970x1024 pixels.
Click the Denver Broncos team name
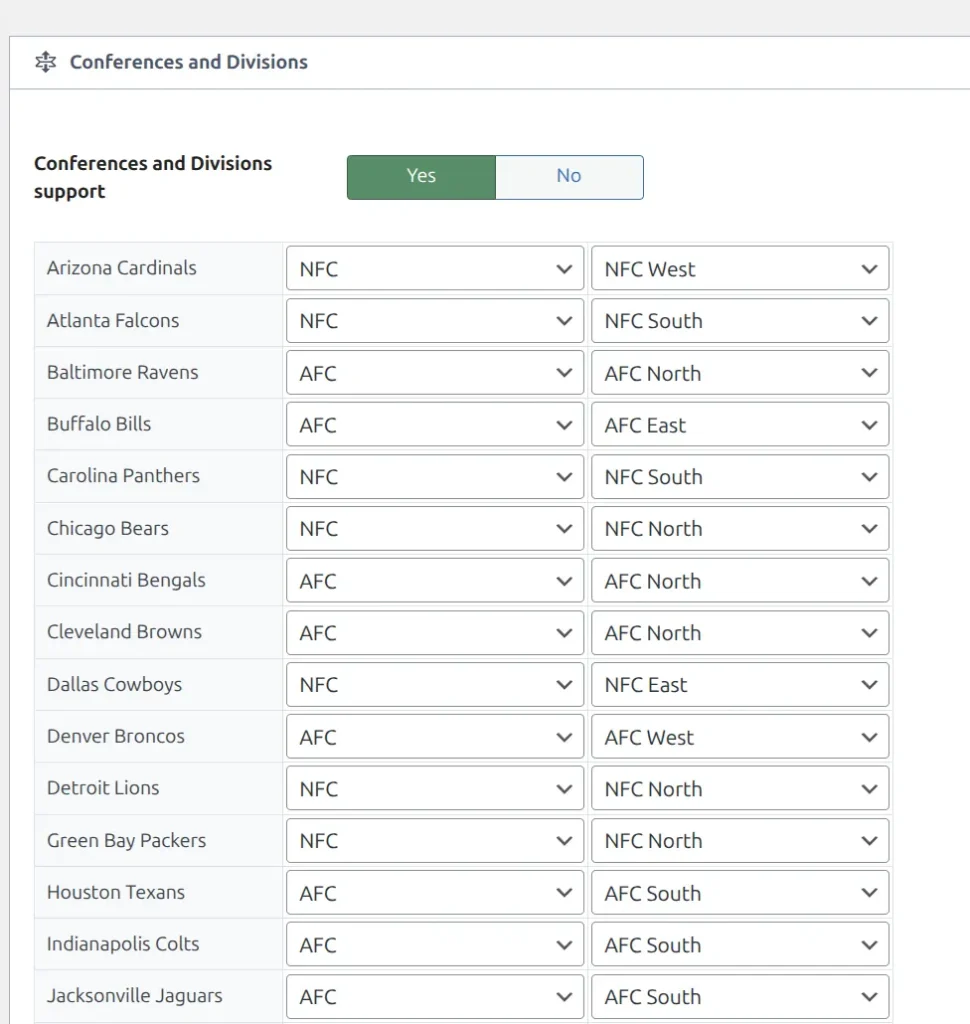click(116, 736)
